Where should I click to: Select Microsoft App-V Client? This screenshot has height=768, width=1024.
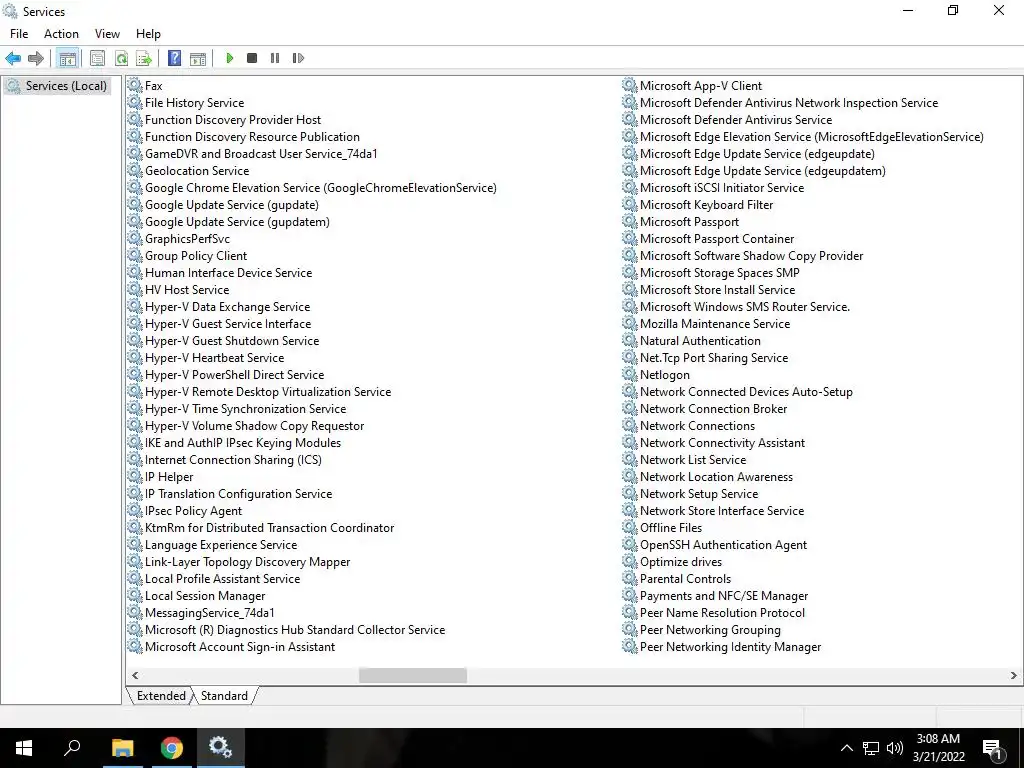pyautogui.click(x=701, y=86)
